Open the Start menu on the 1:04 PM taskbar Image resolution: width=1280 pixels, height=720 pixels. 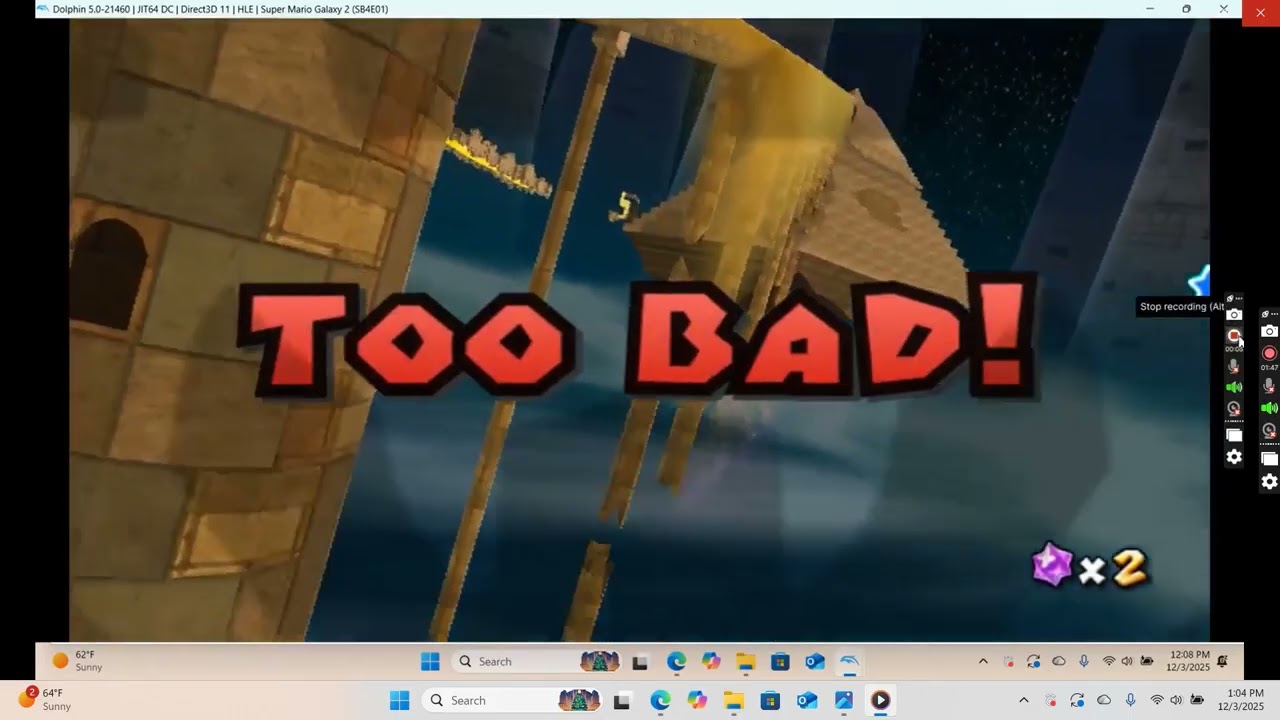click(x=399, y=700)
